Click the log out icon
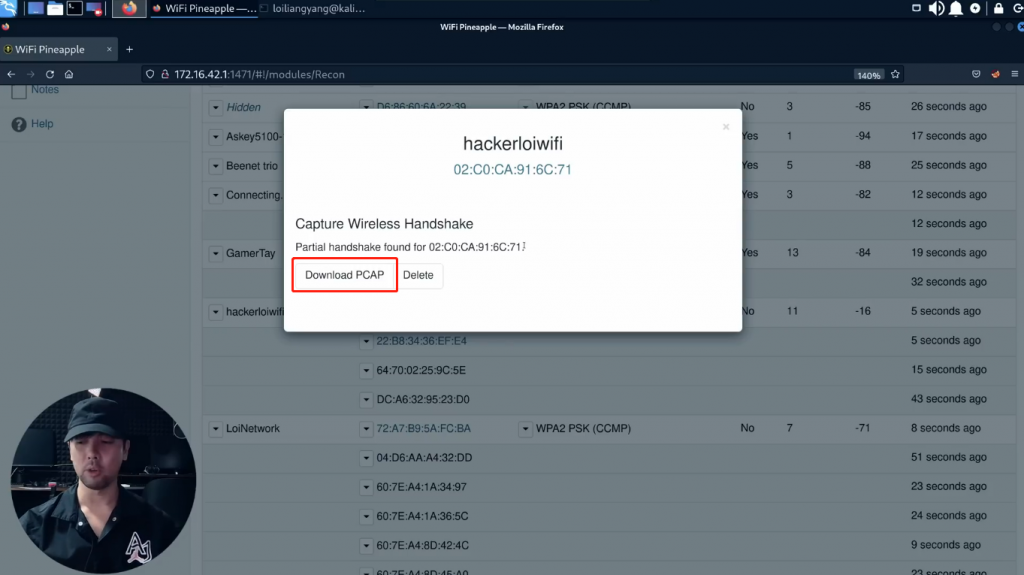1024x575 pixels. 1018,8
